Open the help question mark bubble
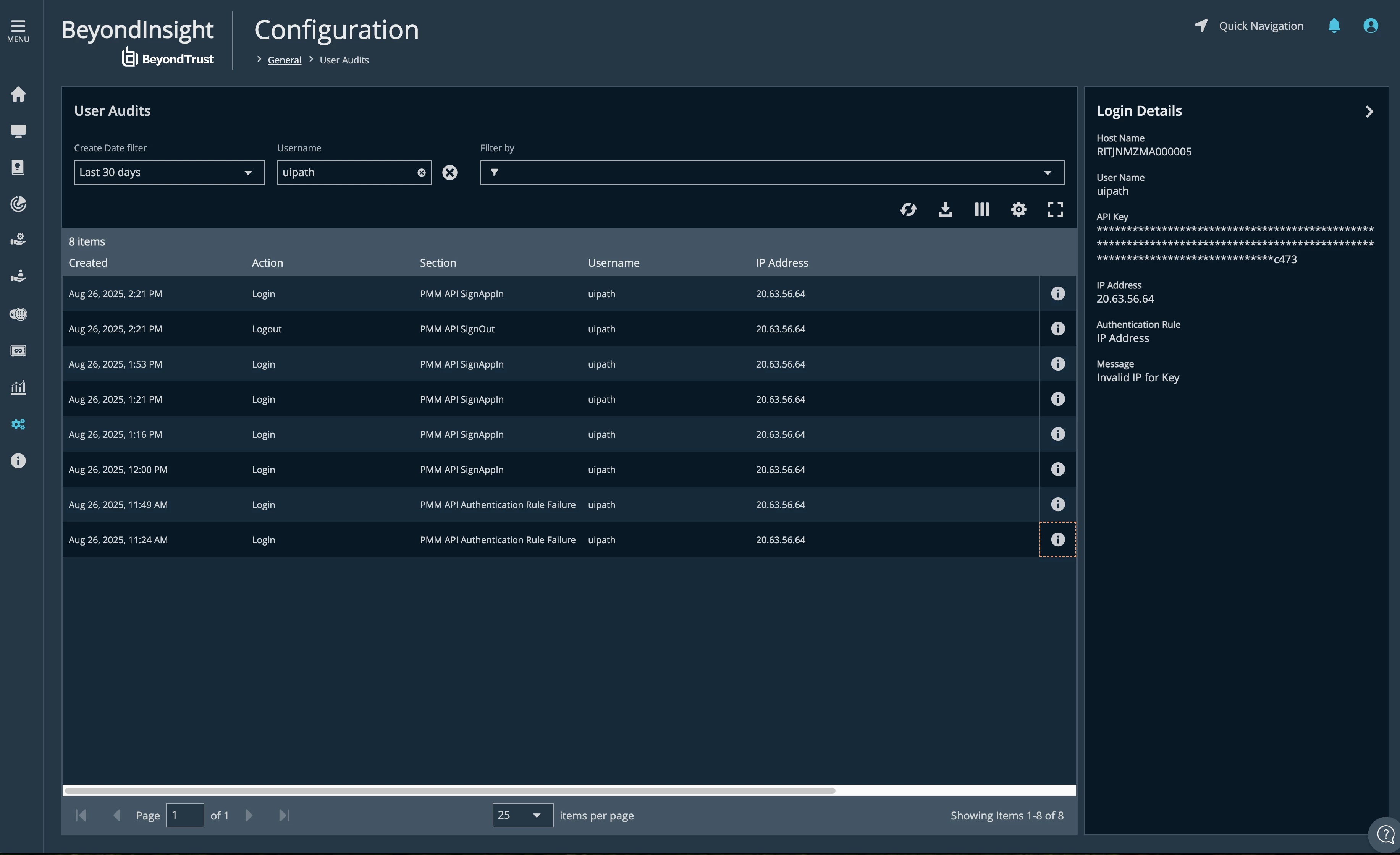The width and height of the screenshot is (1400, 855). tap(1385, 835)
